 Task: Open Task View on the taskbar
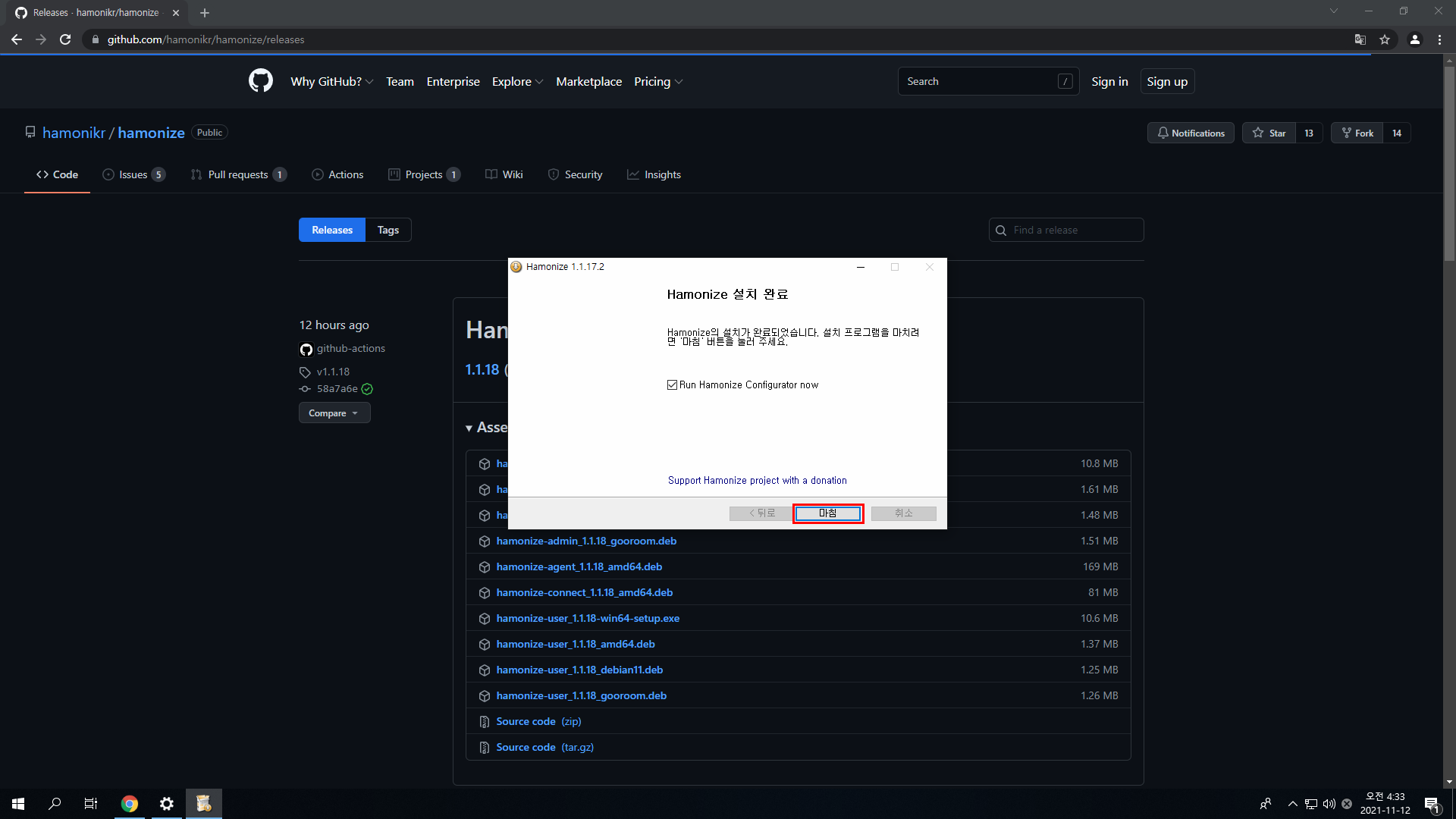pyautogui.click(x=91, y=804)
